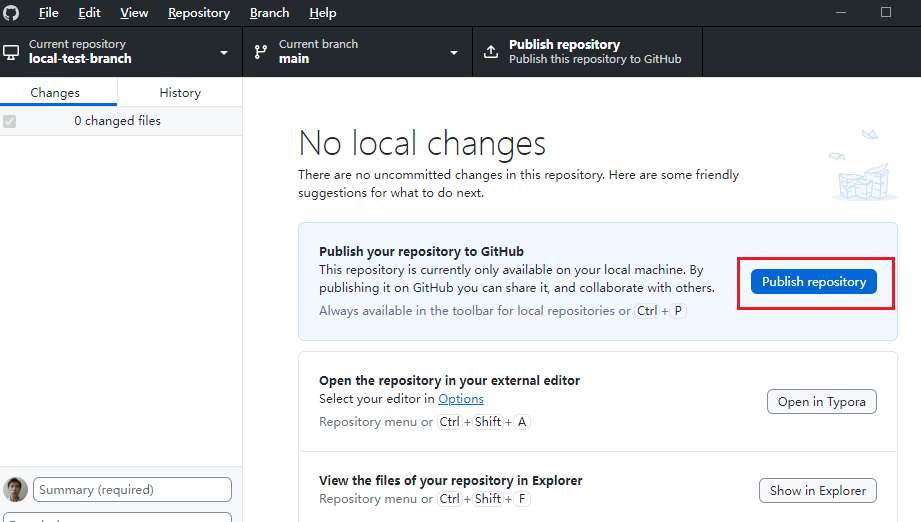Click the Show in Explorer button

coord(818,490)
